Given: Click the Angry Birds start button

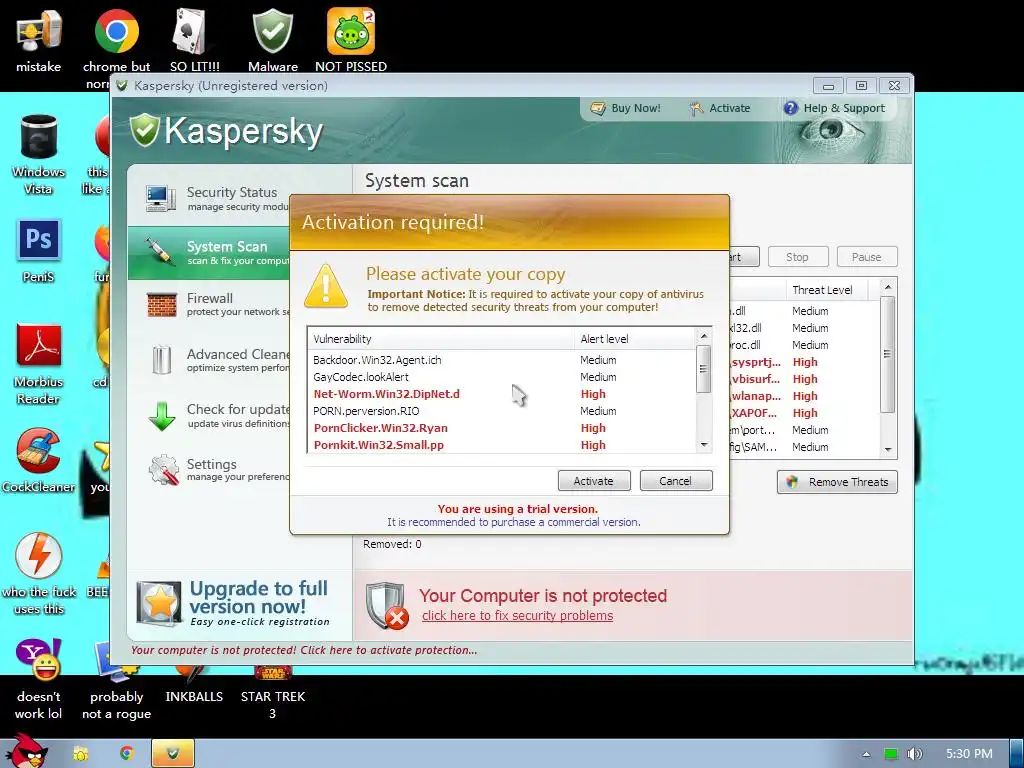Looking at the screenshot, I should tap(27, 751).
